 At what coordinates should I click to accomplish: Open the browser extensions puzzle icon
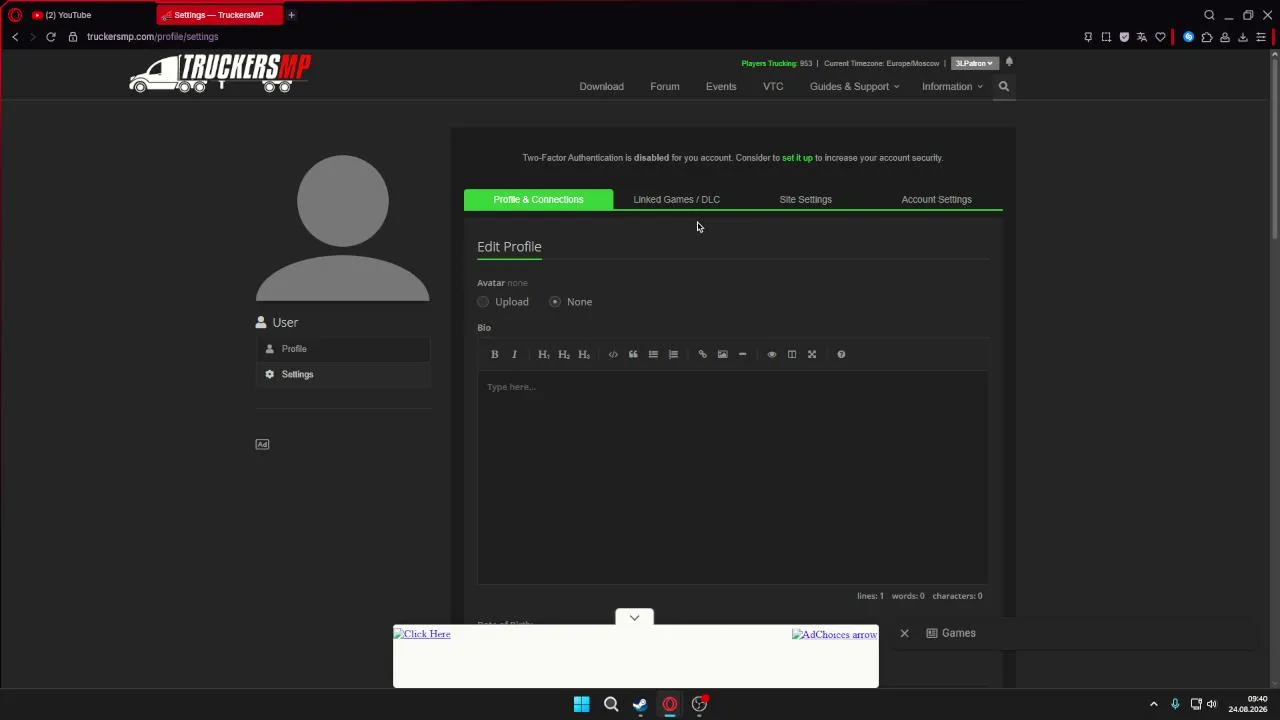pos(1207,37)
